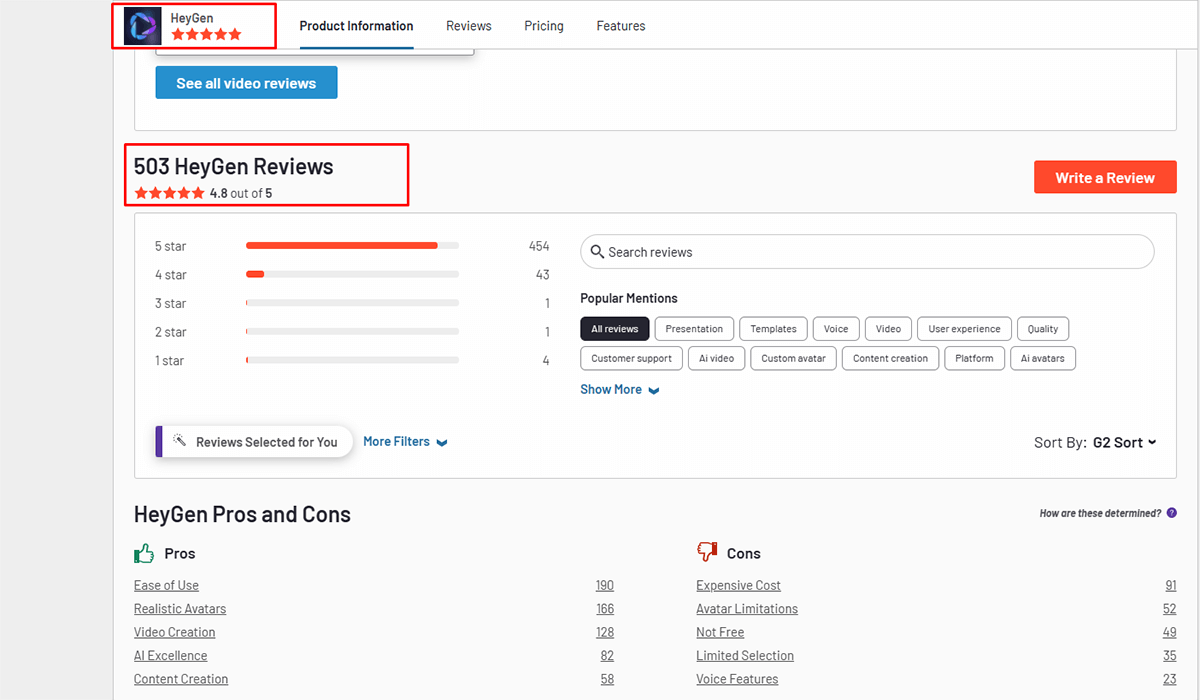The width and height of the screenshot is (1200, 700).
Task: Toggle the Presentation mention filter
Action: pos(694,329)
